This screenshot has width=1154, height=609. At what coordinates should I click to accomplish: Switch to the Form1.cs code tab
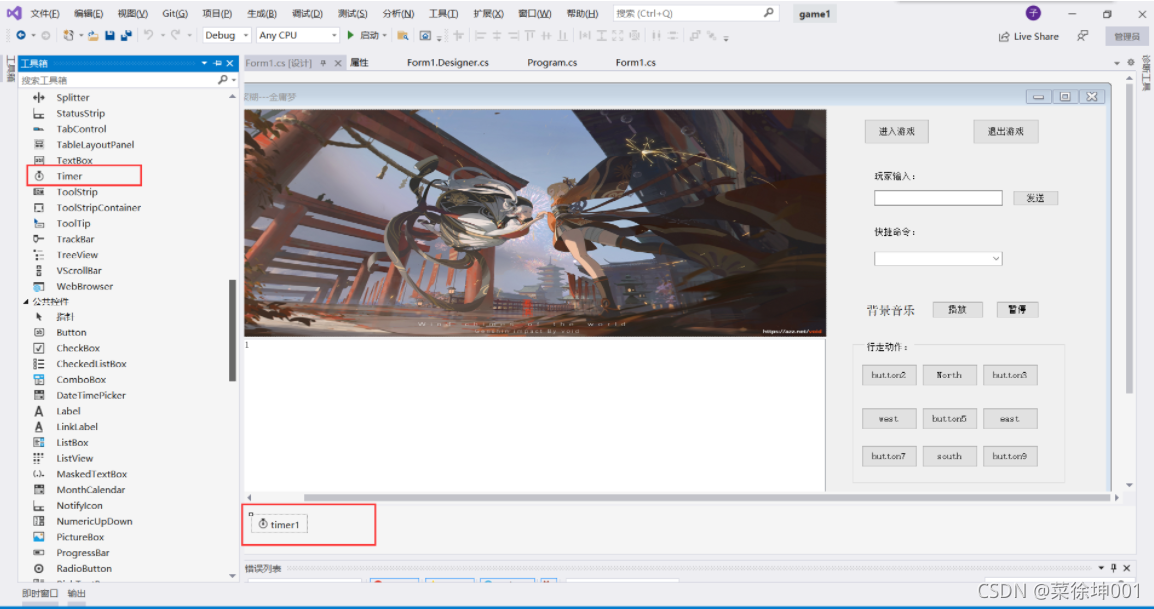coord(635,63)
